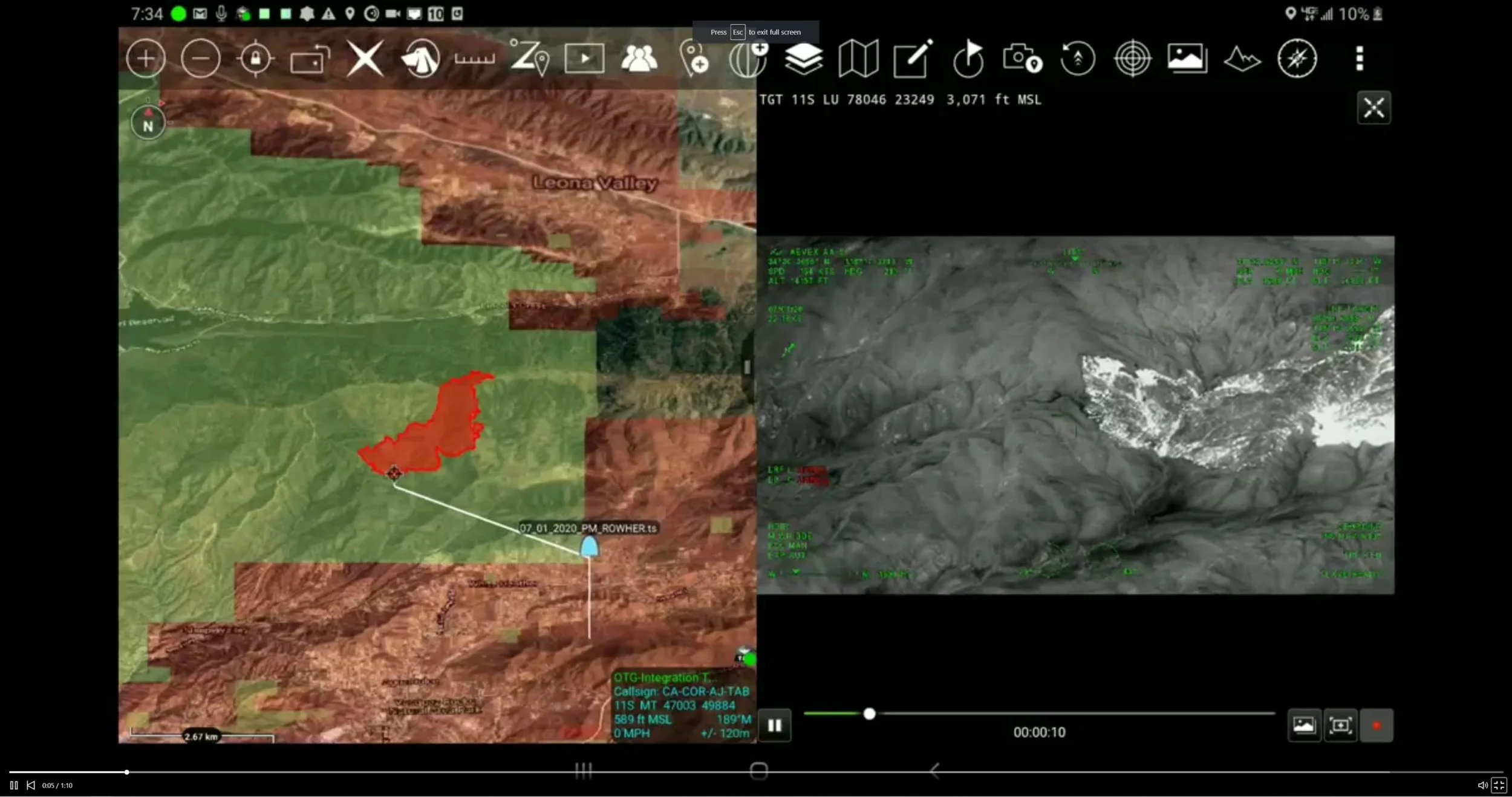This screenshot has width=1512, height=797.
Task: Click the 2.67 km map scale bar
Action: [x=201, y=737]
